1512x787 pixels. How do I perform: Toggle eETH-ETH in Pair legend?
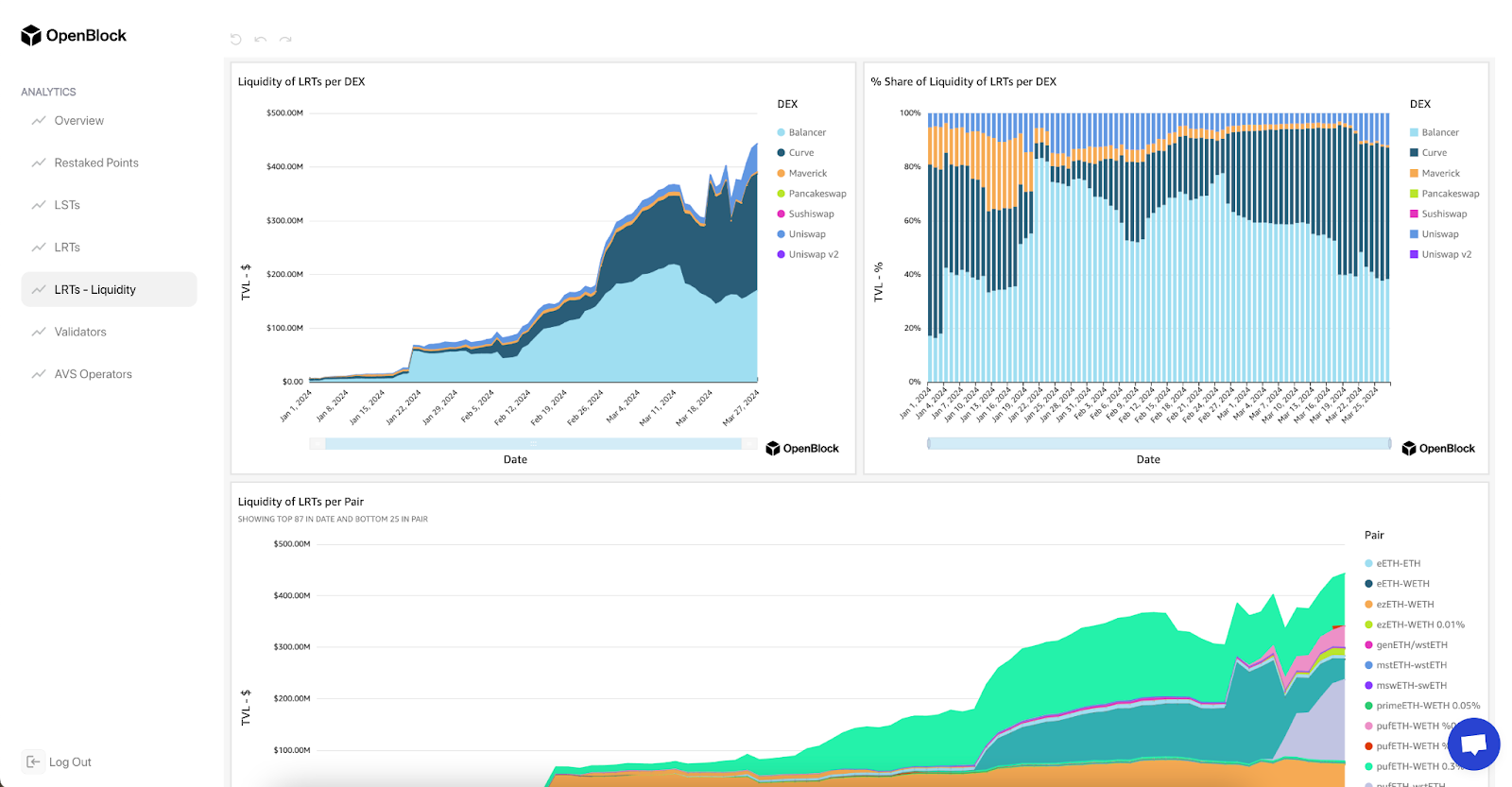coord(1393,563)
